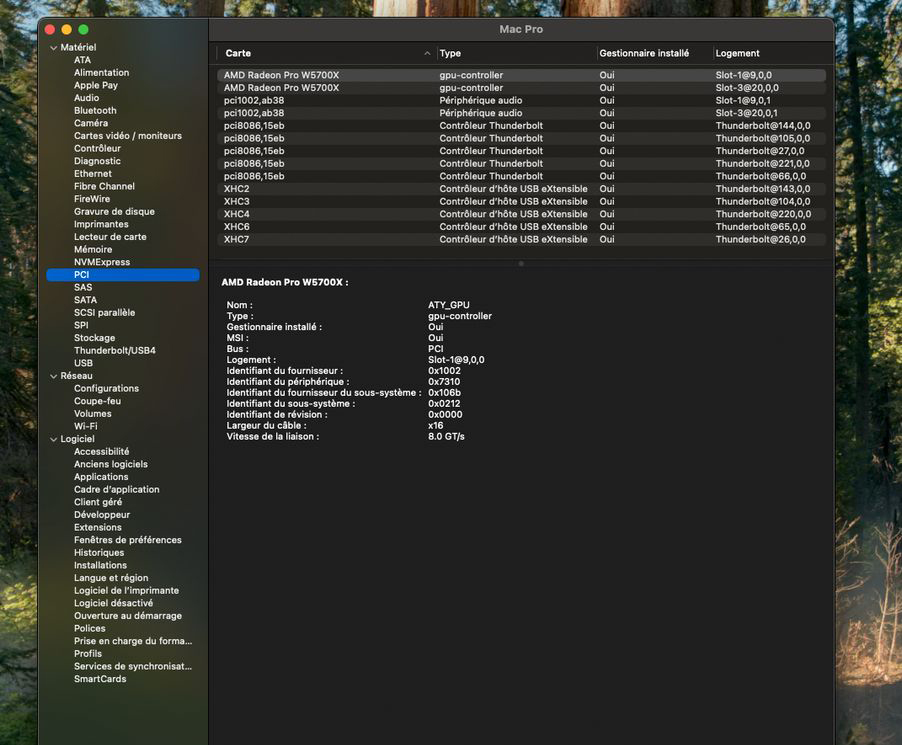Select Langue et région item
The height and width of the screenshot is (745, 902).
[111, 579]
